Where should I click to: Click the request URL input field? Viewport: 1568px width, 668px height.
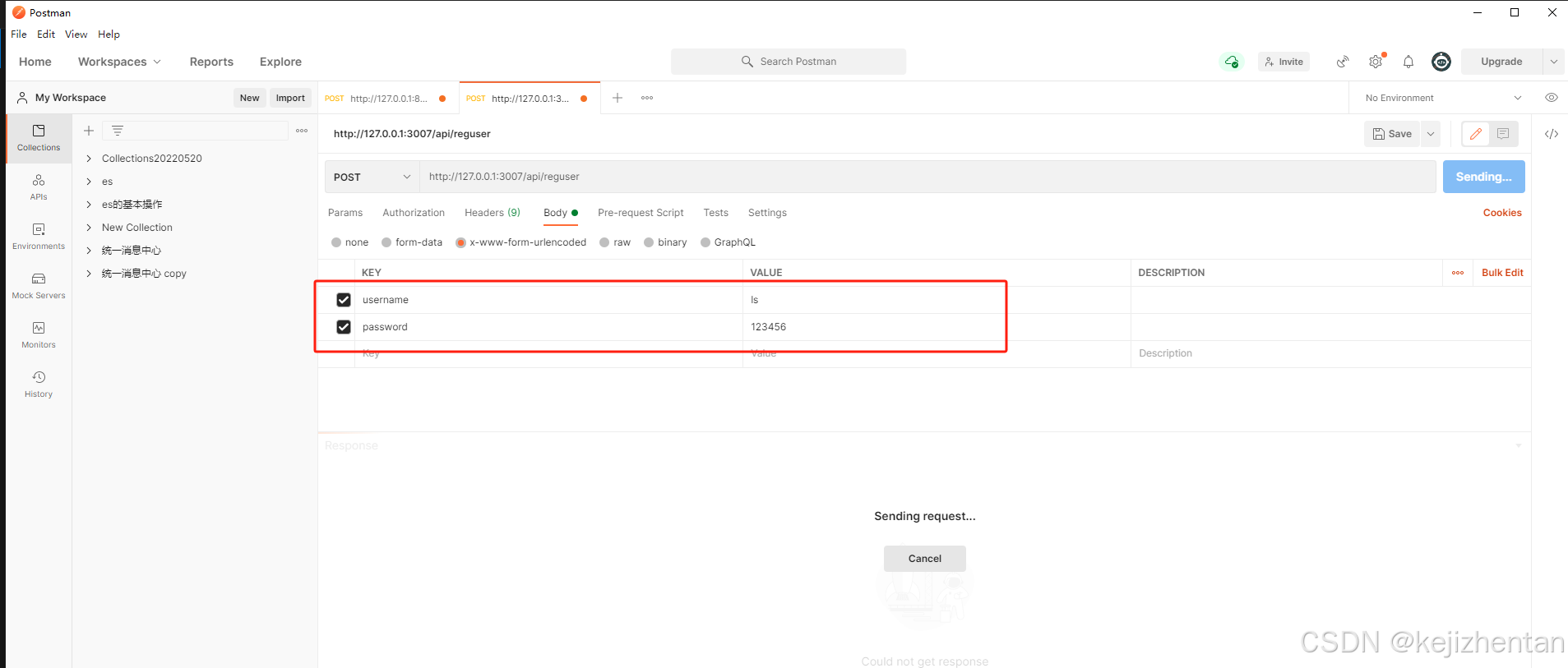928,177
